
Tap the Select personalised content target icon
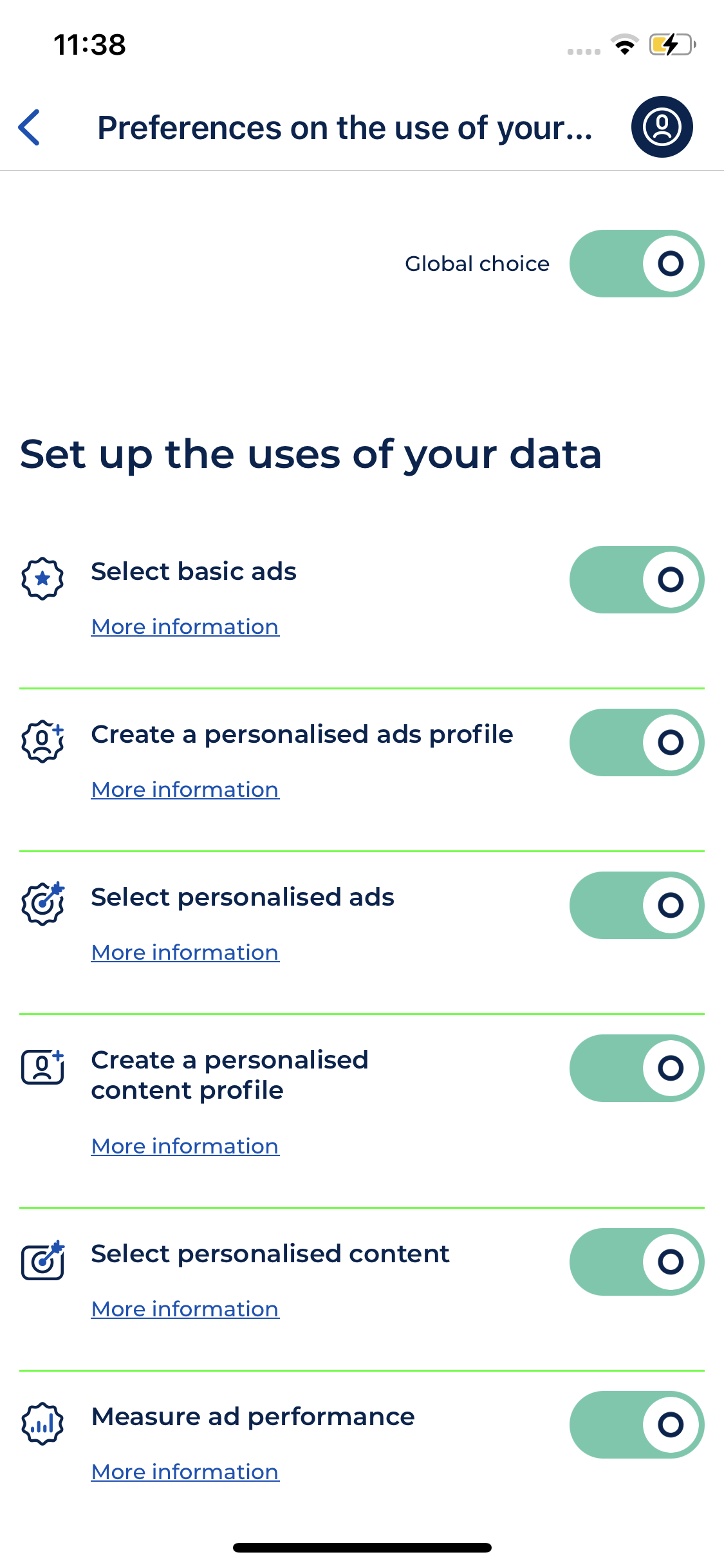tap(42, 1260)
